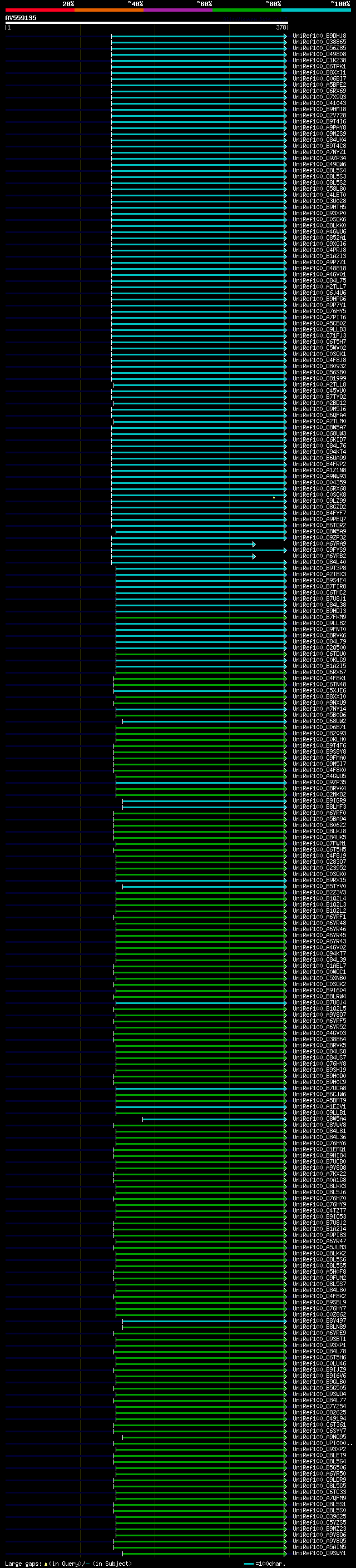
Task: Select hit UniRef100_A7NY14
Action: tap(319, 709)
